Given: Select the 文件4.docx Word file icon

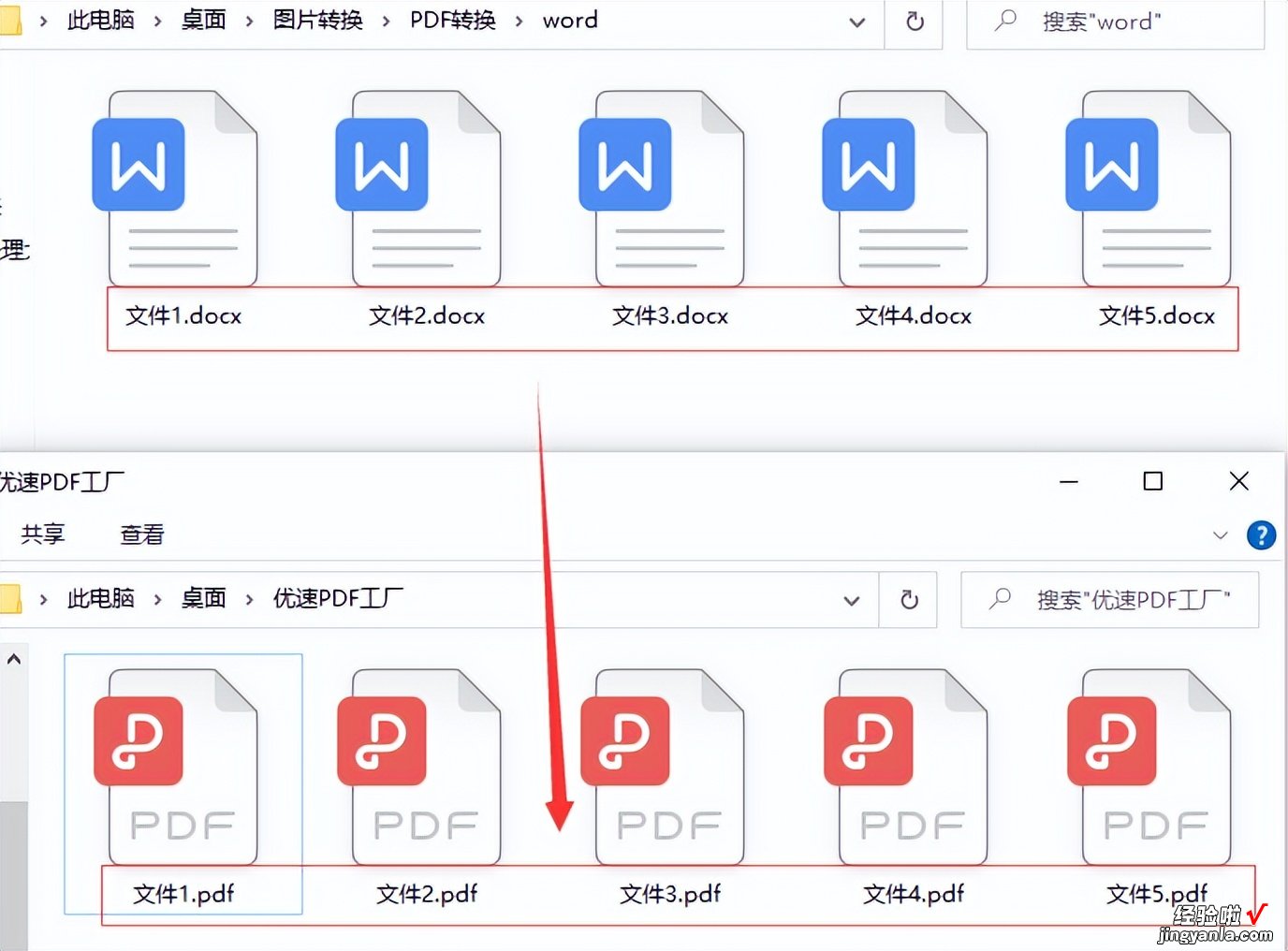Looking at the screenshot, I should [x=905, y=188].
